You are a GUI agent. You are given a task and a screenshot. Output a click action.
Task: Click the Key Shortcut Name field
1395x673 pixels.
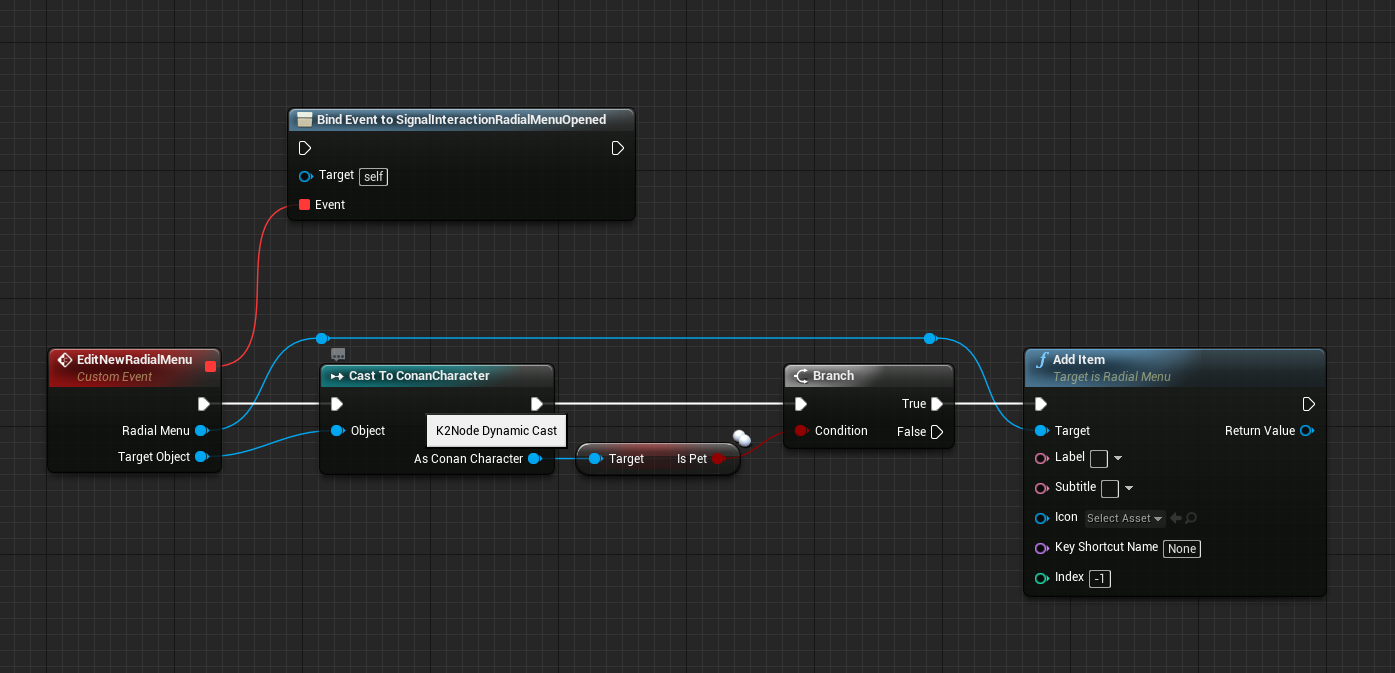(x=1181, y=548)
